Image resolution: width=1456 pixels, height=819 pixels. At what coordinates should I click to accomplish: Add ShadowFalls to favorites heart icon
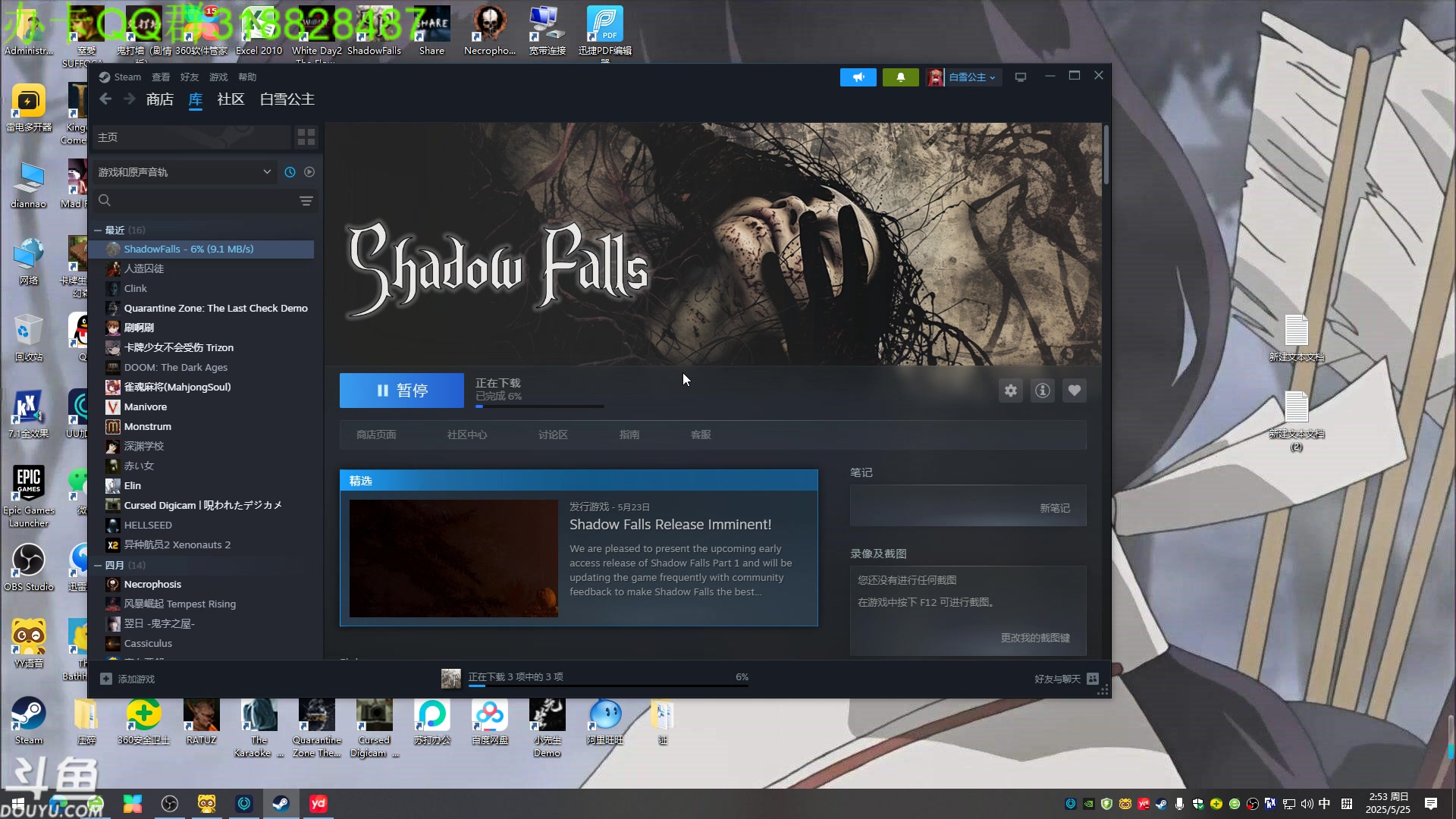pyautogui.click(x=1075, y=391)
